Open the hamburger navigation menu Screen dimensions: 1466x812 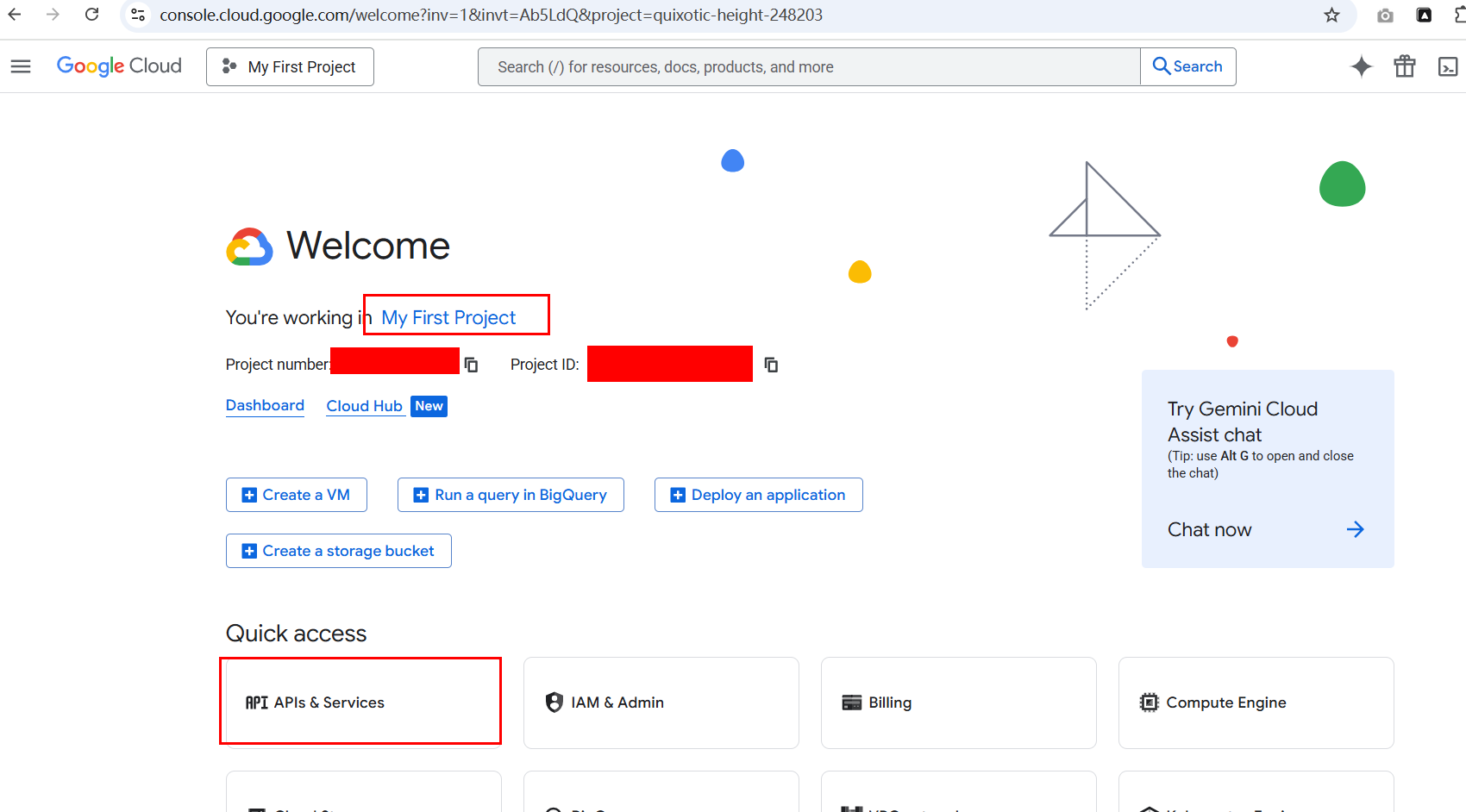[21, 66]
